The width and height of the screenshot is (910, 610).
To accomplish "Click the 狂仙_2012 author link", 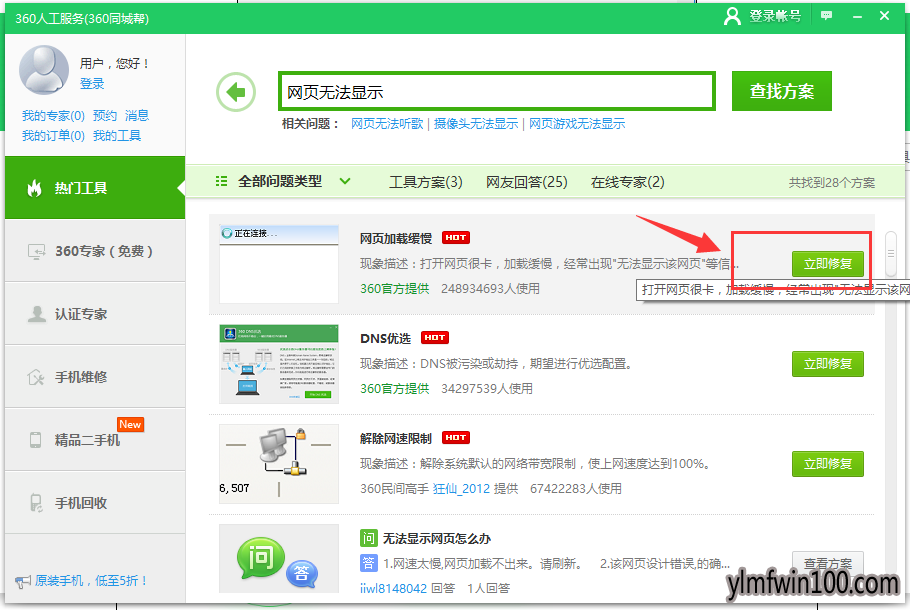I will [461, 489].
